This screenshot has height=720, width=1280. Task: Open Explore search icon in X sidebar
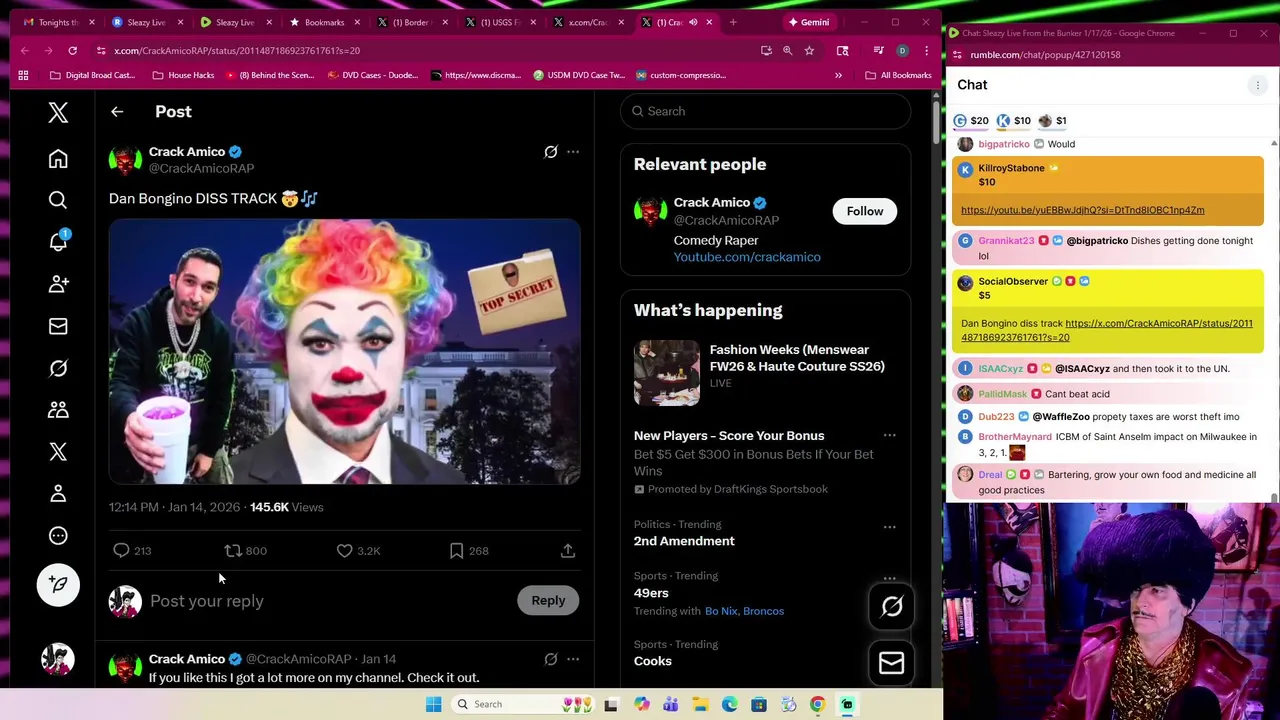click(58, 200)
